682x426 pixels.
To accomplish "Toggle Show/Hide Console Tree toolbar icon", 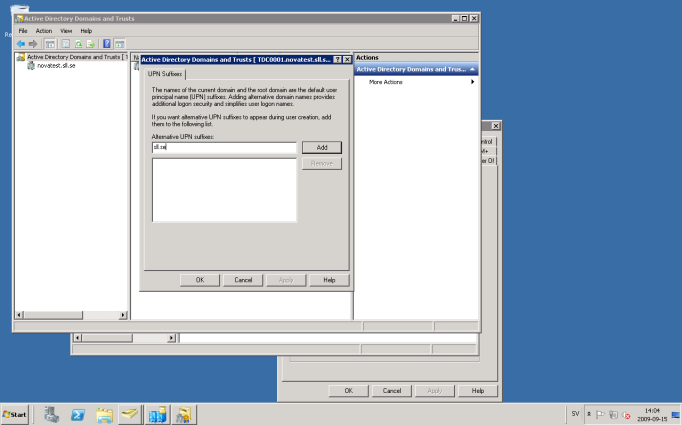I will [x=50, y=44].
